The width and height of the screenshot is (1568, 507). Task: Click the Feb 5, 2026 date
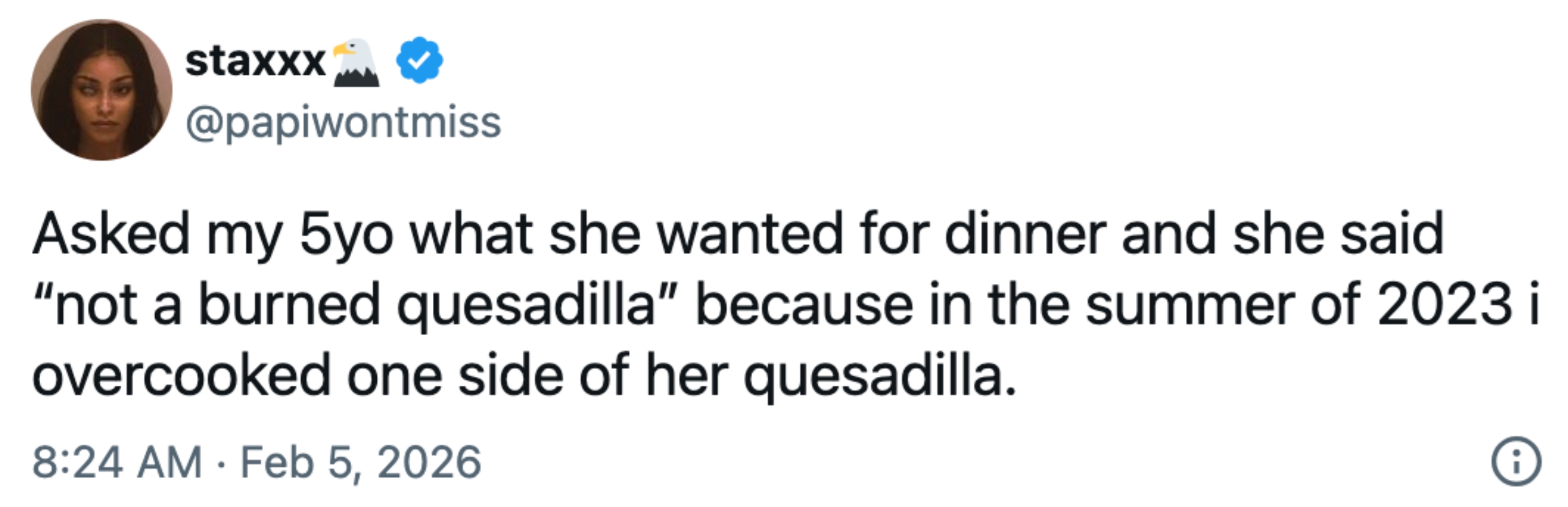pyautogui.click(x=361, y=463)
